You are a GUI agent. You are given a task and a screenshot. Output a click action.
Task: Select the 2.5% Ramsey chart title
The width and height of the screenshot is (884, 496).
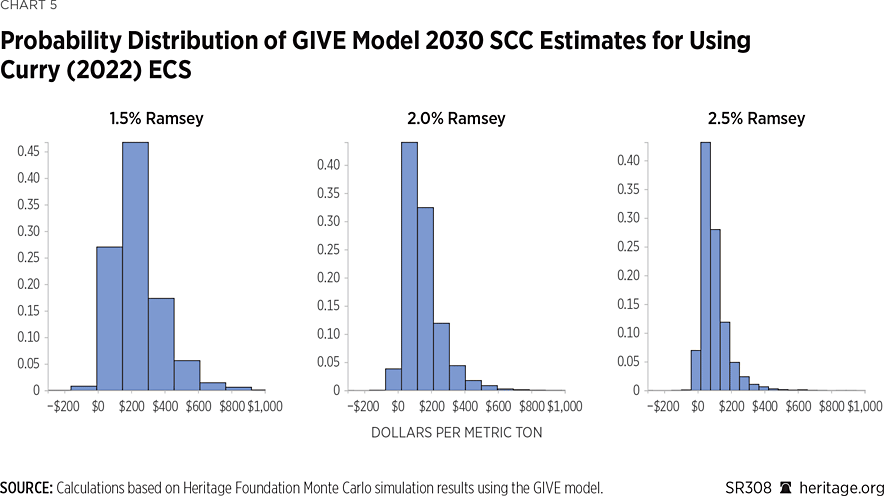756,119
